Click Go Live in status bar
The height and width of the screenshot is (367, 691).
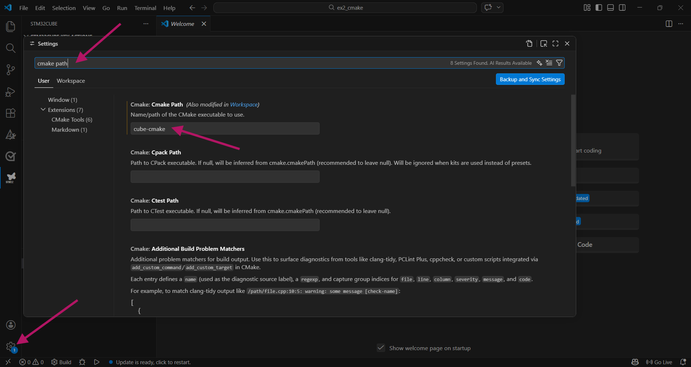659,362
